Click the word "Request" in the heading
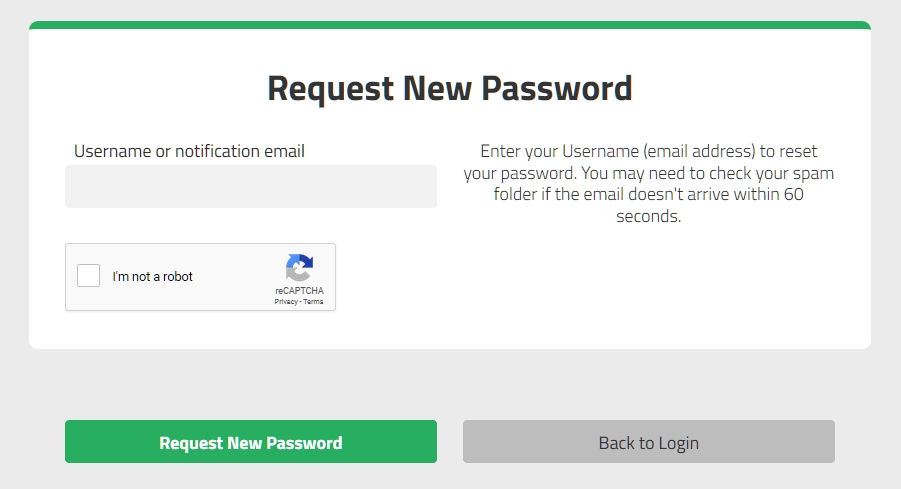 [331, 90]
